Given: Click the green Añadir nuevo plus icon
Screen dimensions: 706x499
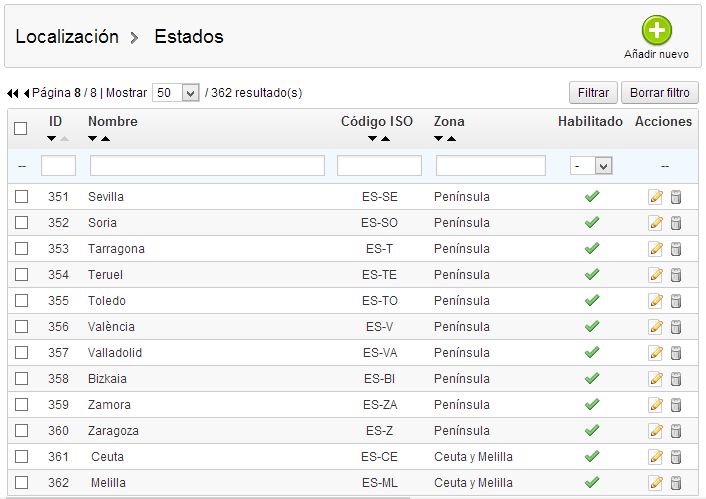Looking at the screenshot, I should coord(656,30).
